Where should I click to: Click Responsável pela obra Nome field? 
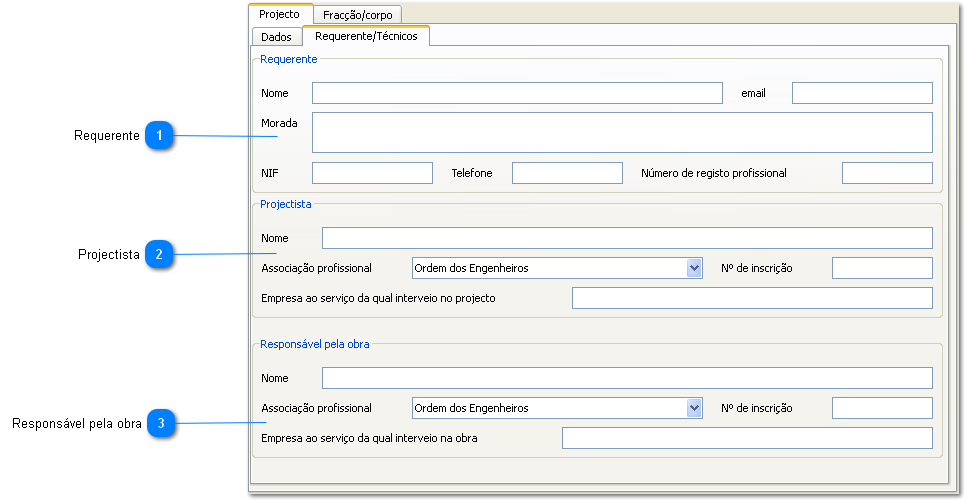tap(626, 378)
